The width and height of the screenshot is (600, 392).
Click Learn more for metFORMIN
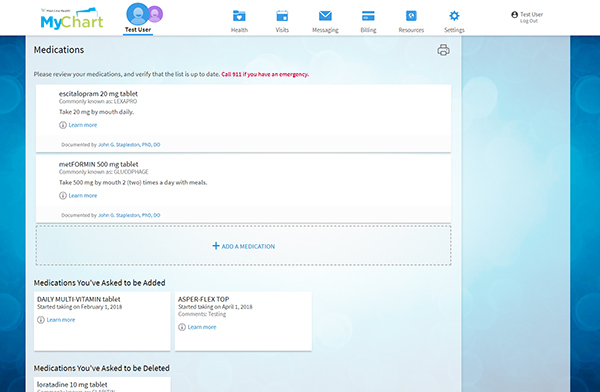coord(83,196)
